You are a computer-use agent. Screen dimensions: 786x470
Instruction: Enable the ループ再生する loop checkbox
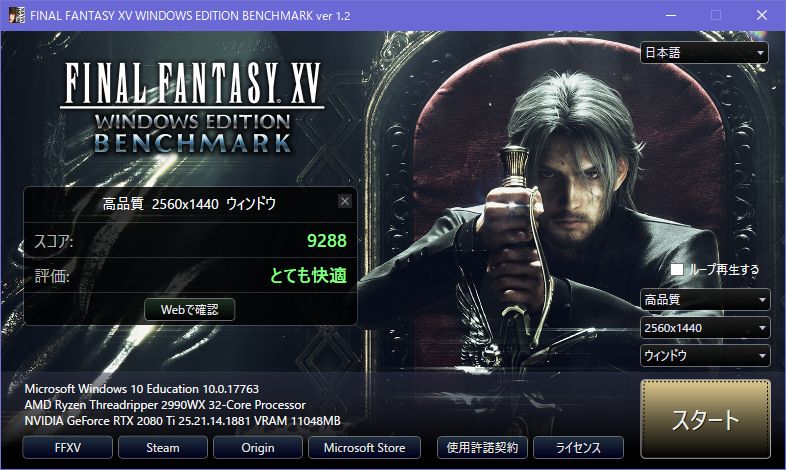click(677, 270)
